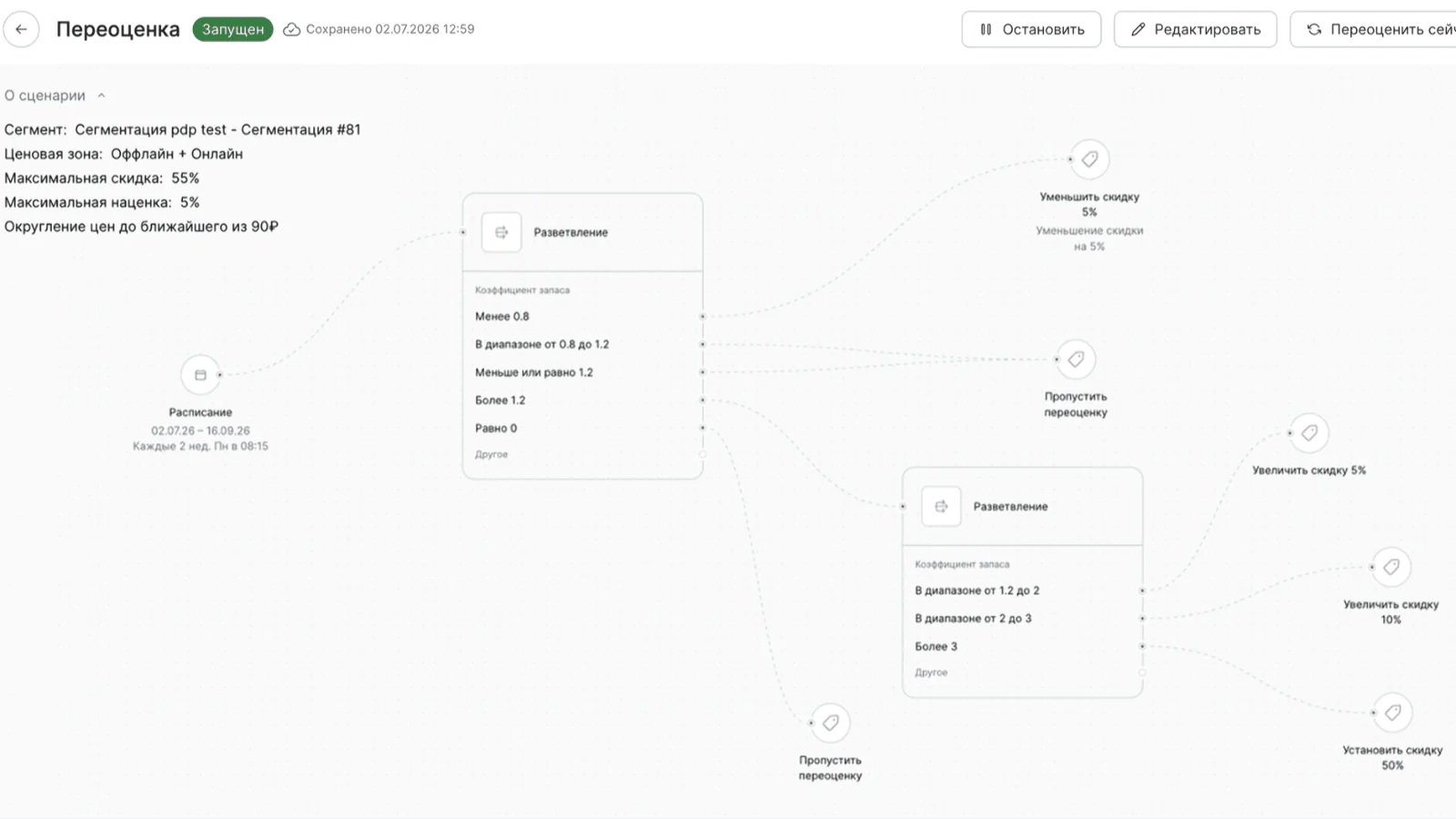
Task: Select the second Разветвление branch icon
Action: pyautogui.click(x=941, y=506)
